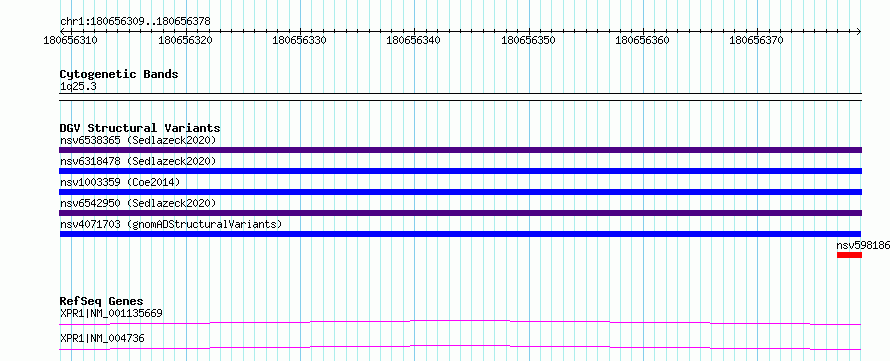
Task: Click the blue bar under nsv4071703
Action: click(460, 234)
